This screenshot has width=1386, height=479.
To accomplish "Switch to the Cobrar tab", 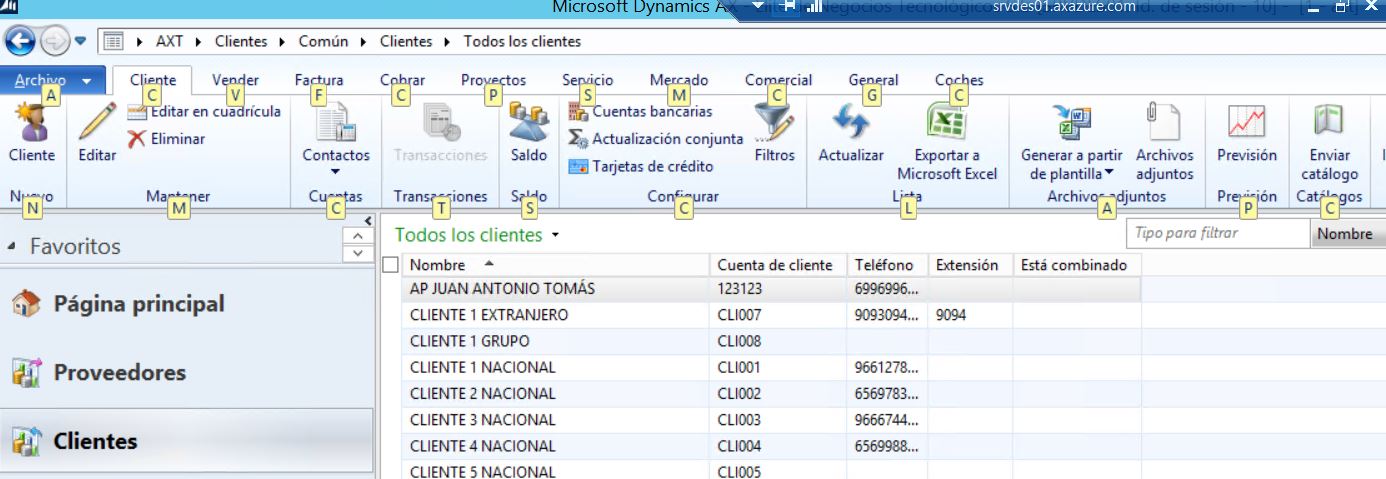I will pyautogui.click(x=402, y=80).
